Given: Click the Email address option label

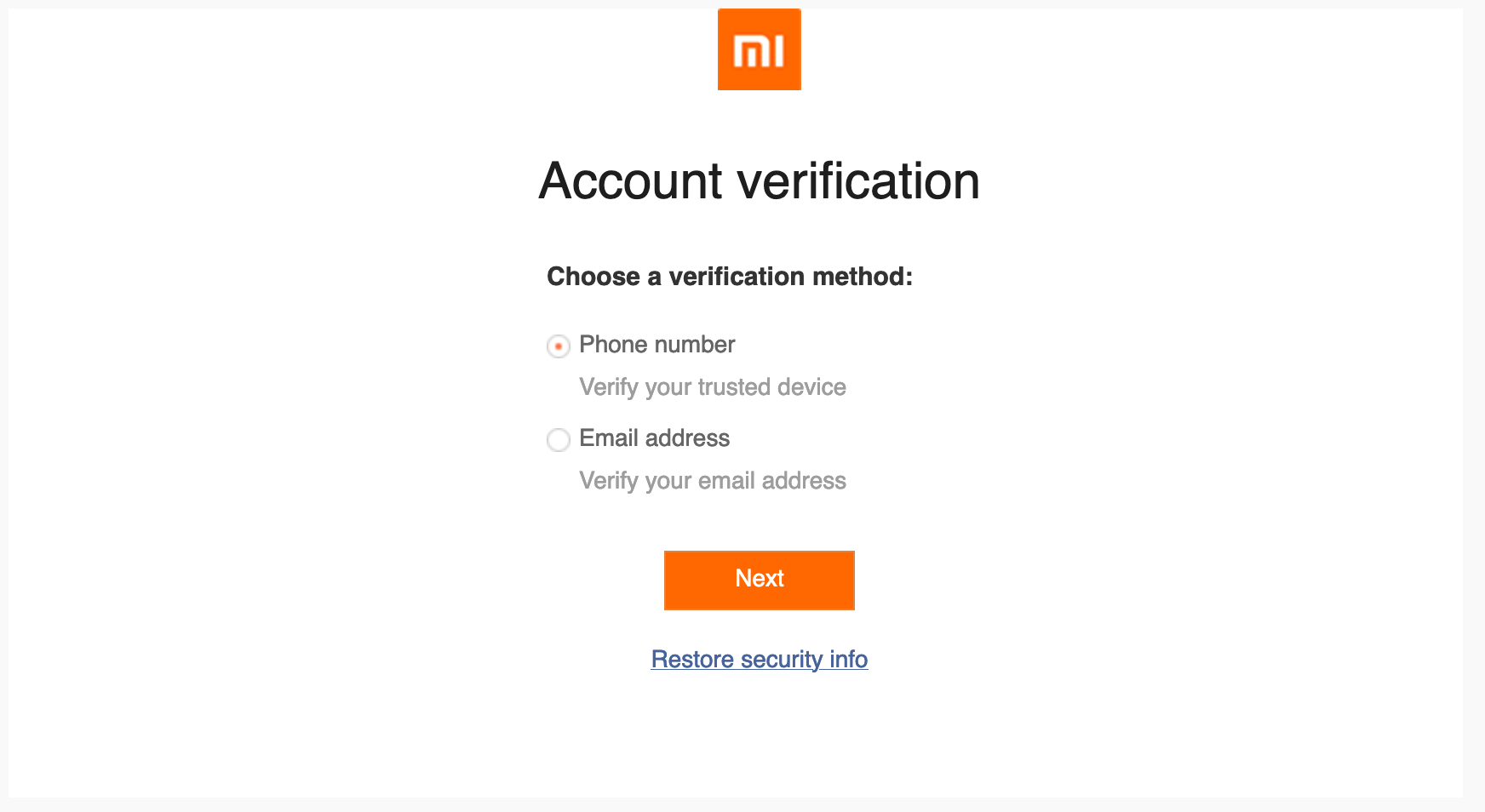Looking at the screenshot, I should 654,438.
